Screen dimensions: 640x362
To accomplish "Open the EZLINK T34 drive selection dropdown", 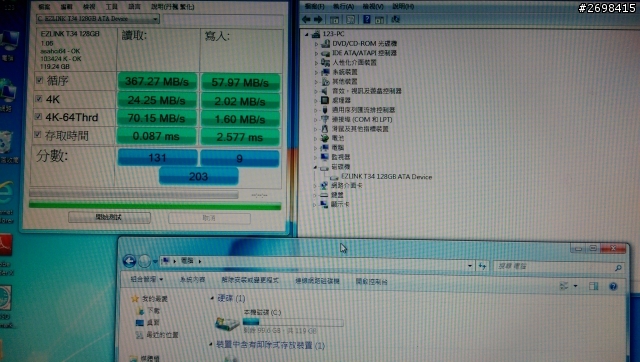I will (98, 19).
